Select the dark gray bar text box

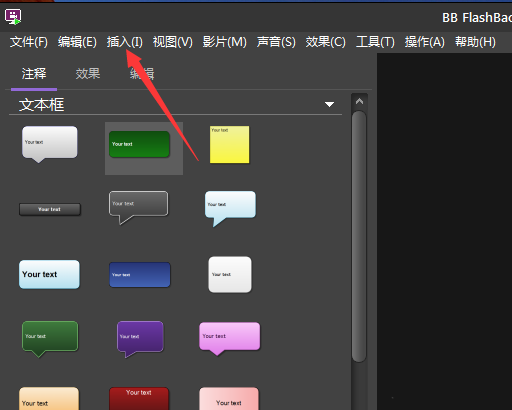click(50, 209)
